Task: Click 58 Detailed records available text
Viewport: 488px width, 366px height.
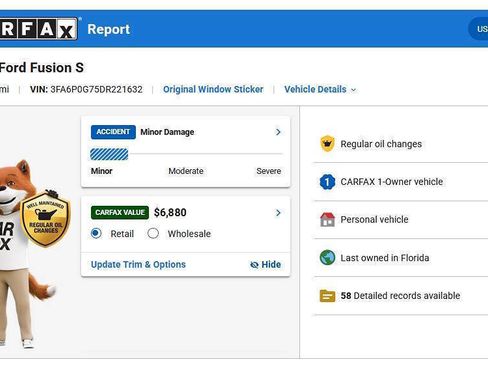Action: (400, 296)
